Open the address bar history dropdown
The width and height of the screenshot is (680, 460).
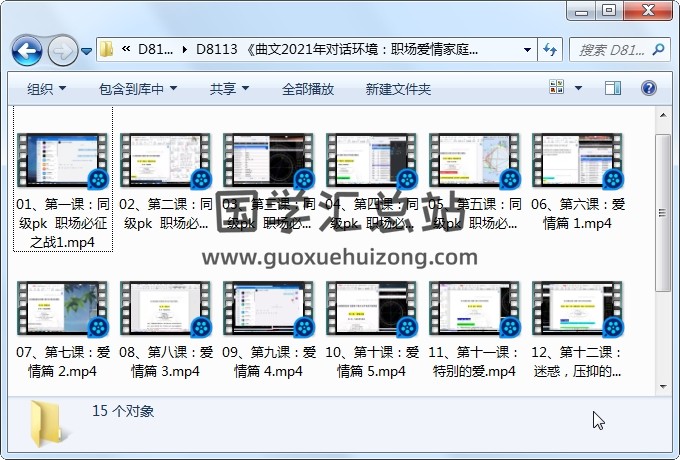527,49
